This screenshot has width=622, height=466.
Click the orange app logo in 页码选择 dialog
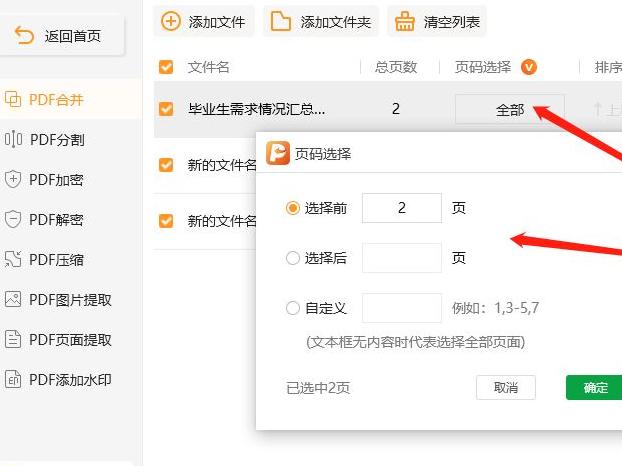coord(278,153)
